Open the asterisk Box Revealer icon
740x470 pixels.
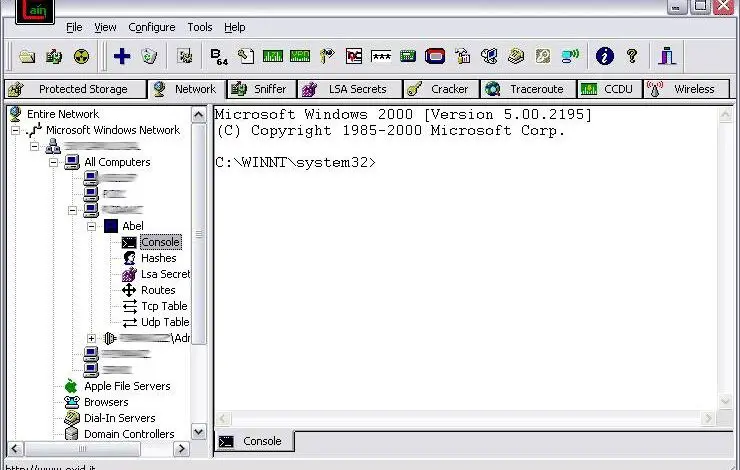click(x=381, y=57)
